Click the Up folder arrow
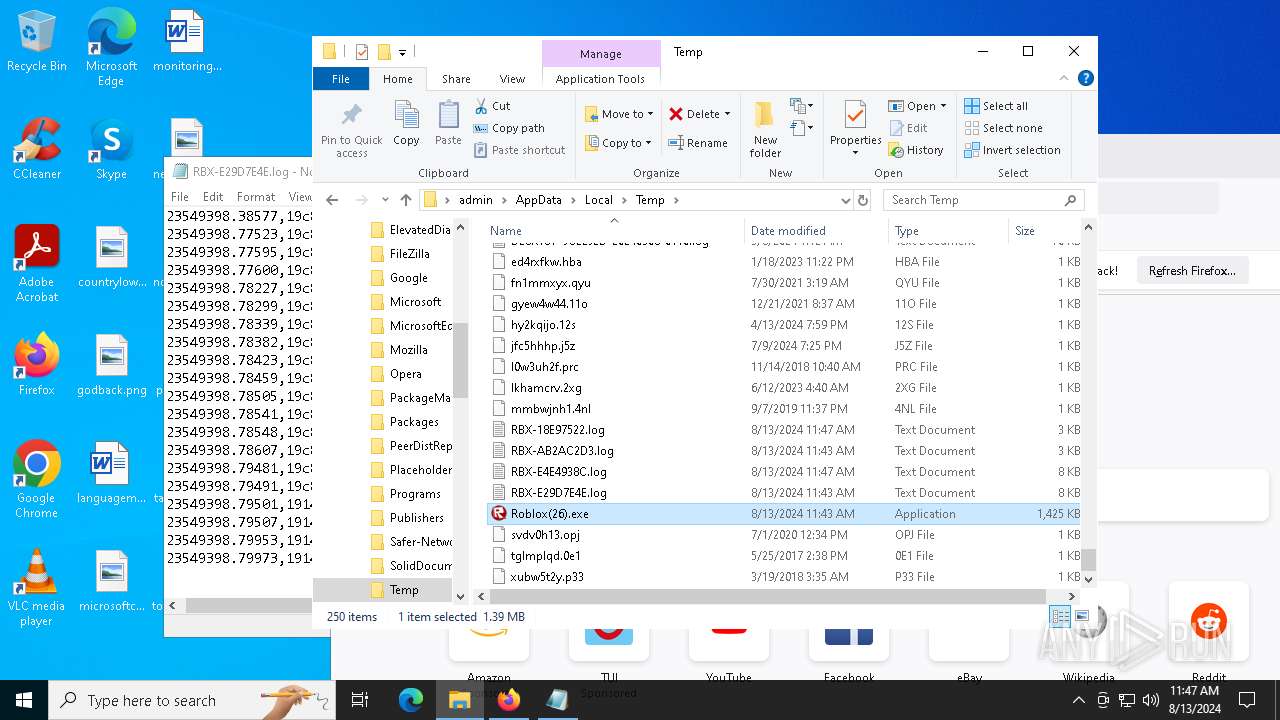This screenshot has width=1280, height=720. pyautogui.click(x=405, y=200)
